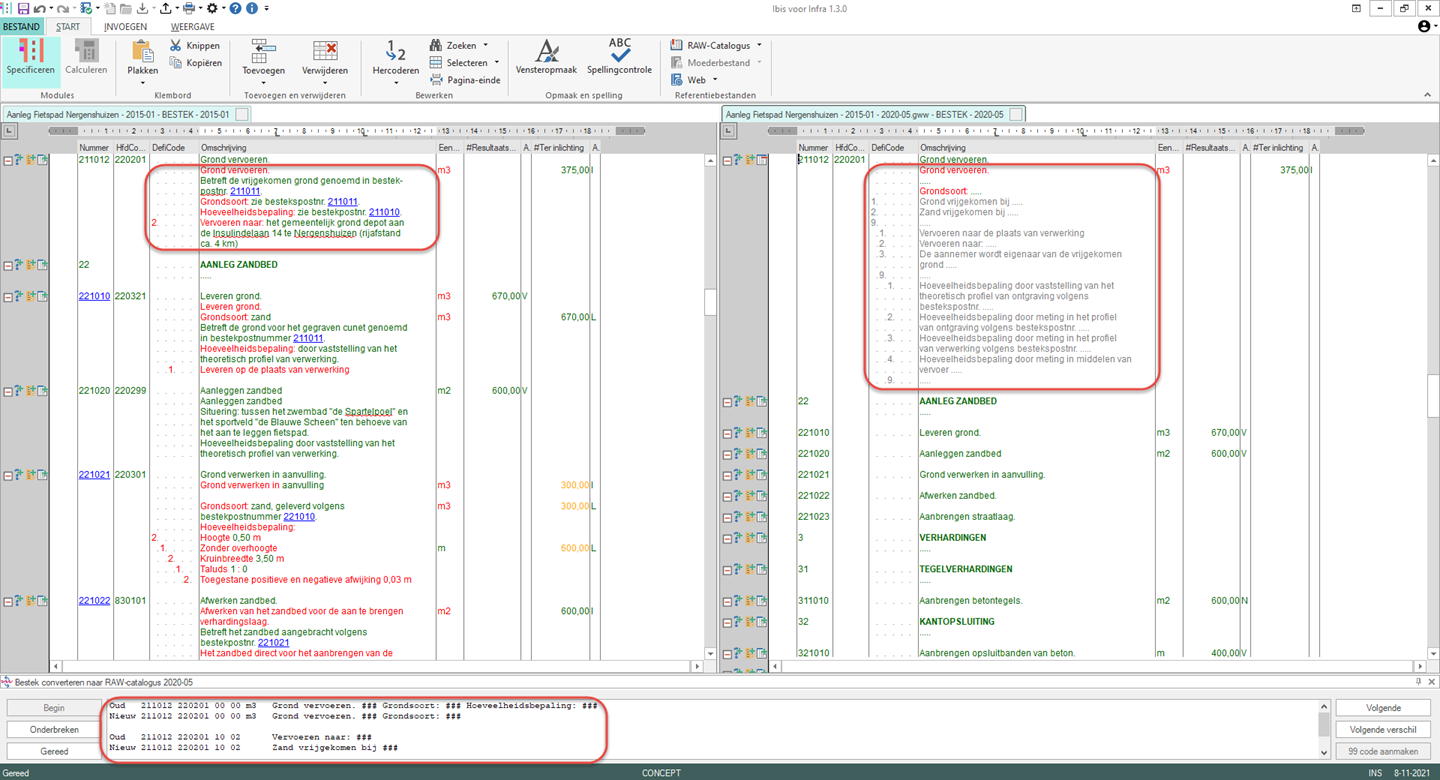Click the right pane text AANLEG ZANDBED
Screen dimensions: 1440x780
(956, 402)
